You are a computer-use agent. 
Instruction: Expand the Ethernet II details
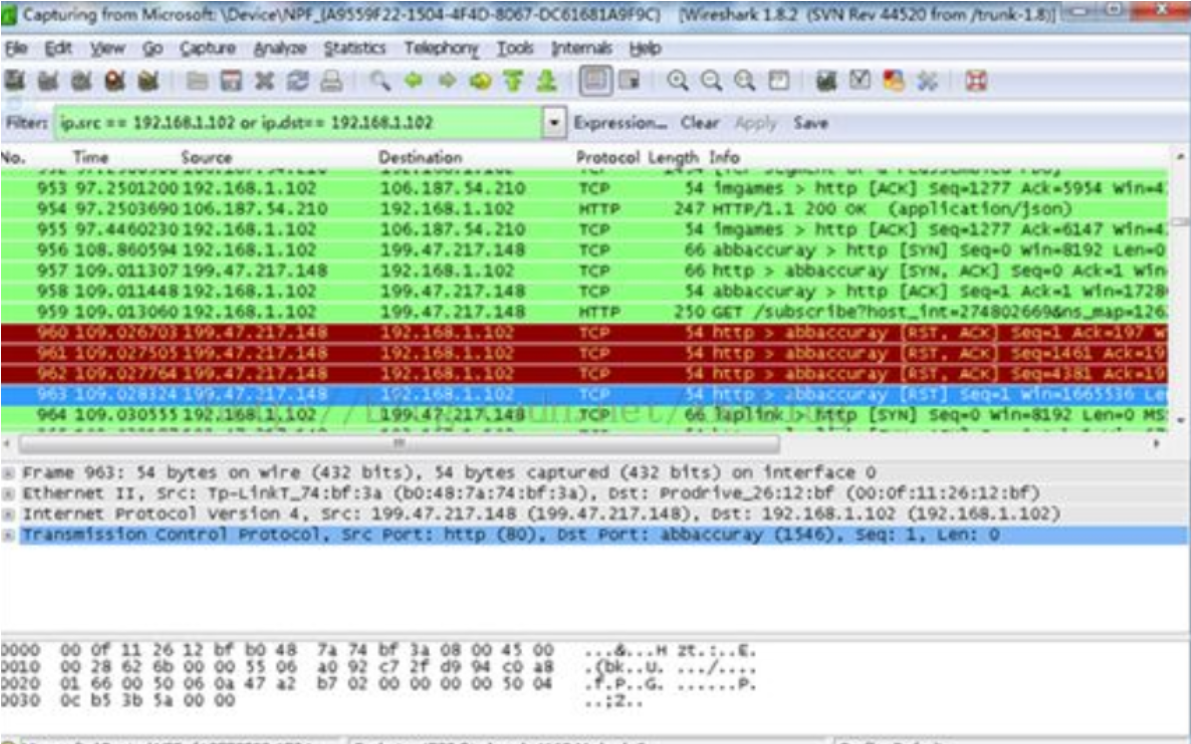coord(8,493)
